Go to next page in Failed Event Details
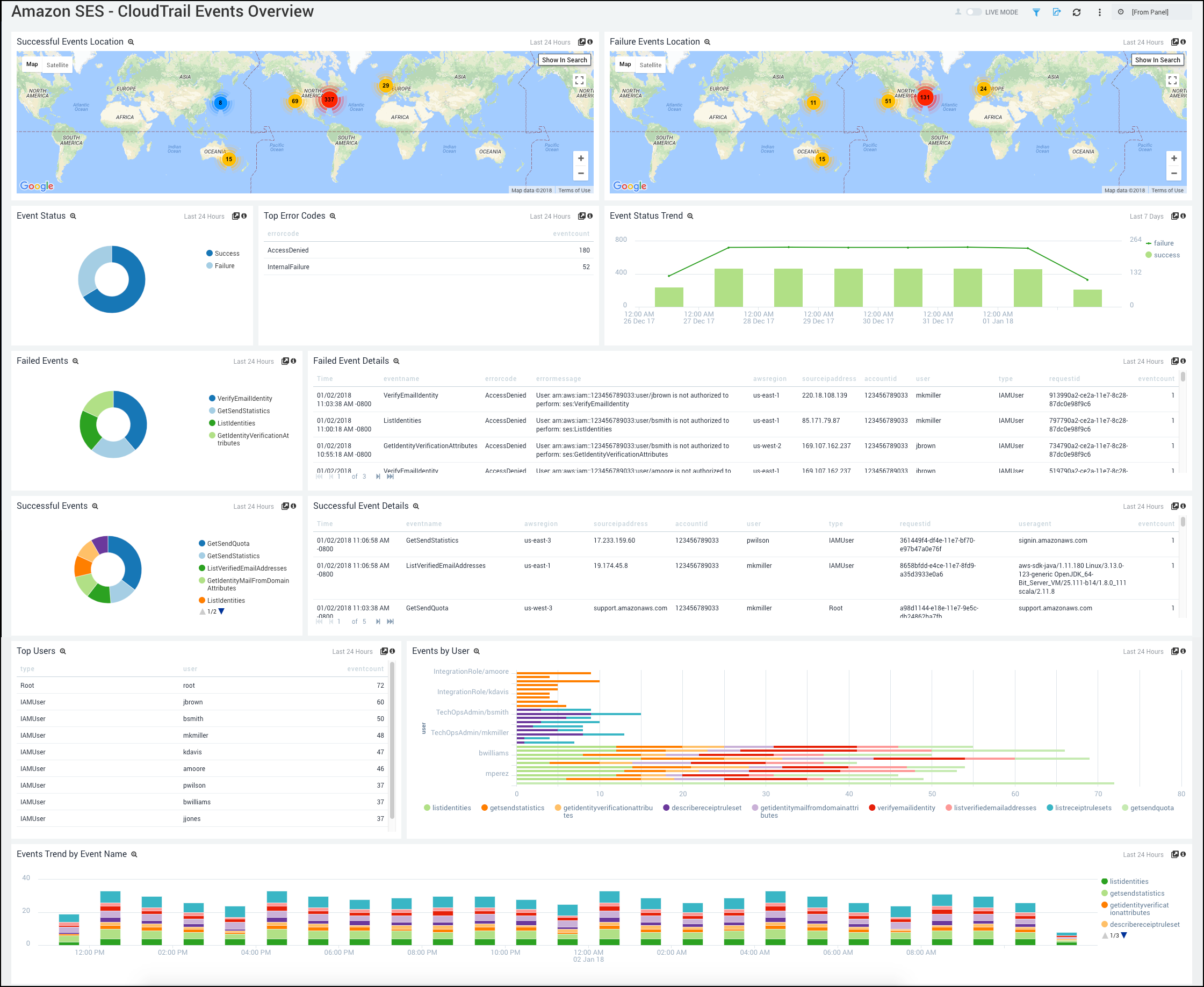Image resolution: width=1204 pixels, height=987 pixels. click(378, 477)
